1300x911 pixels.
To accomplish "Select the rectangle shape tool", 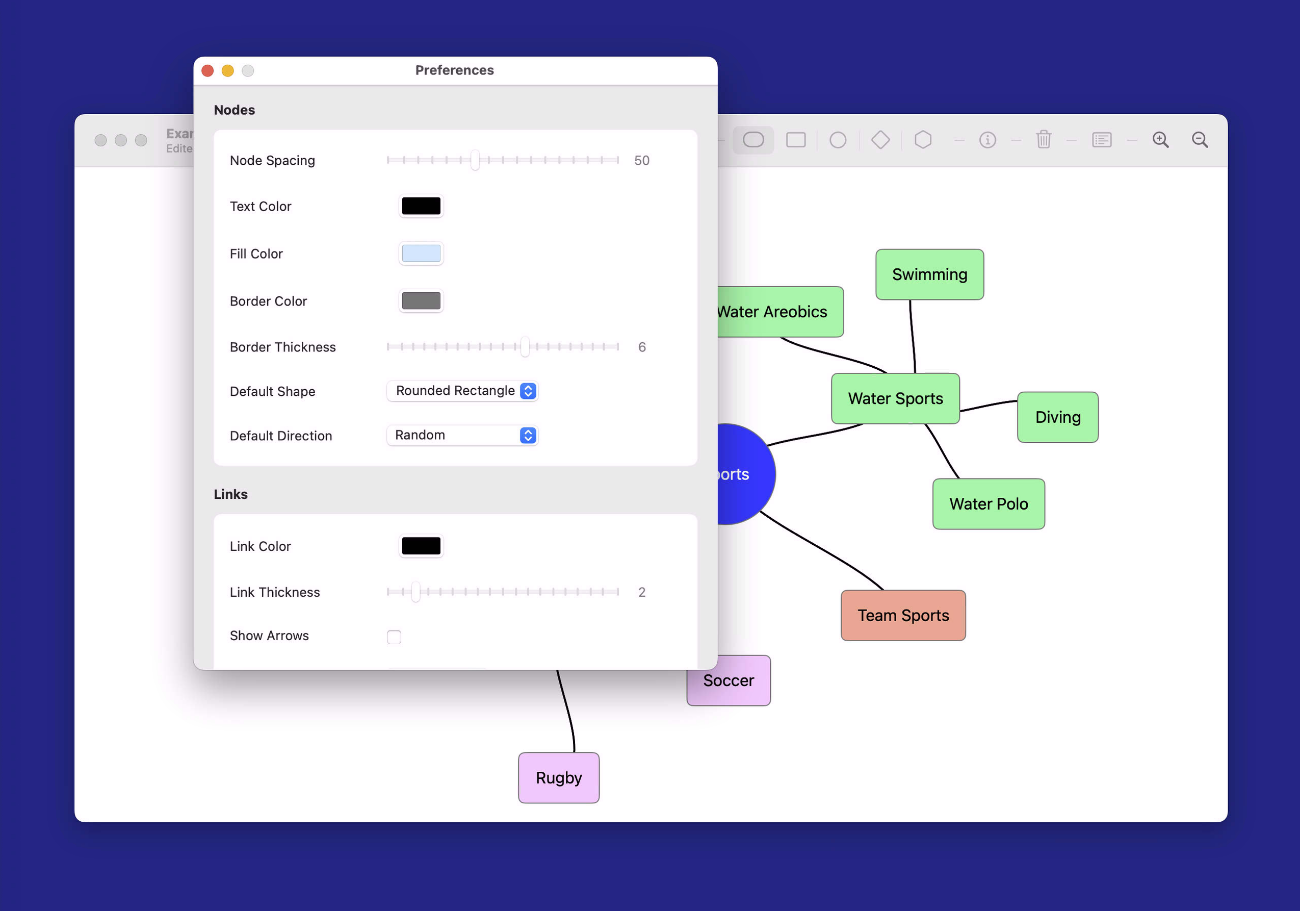I will pos(796,140).
